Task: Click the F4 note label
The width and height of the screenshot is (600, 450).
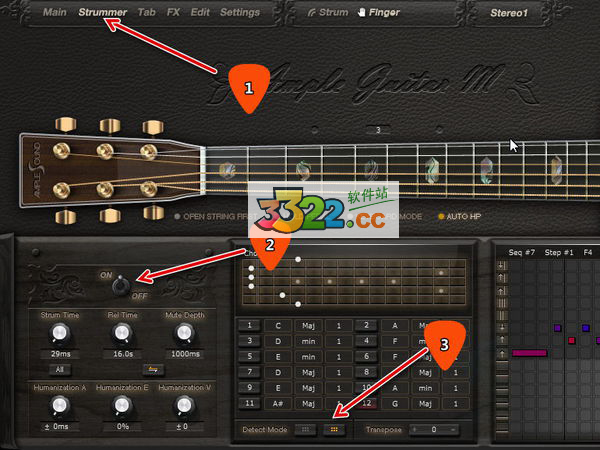Action: [x=588, y=253]
